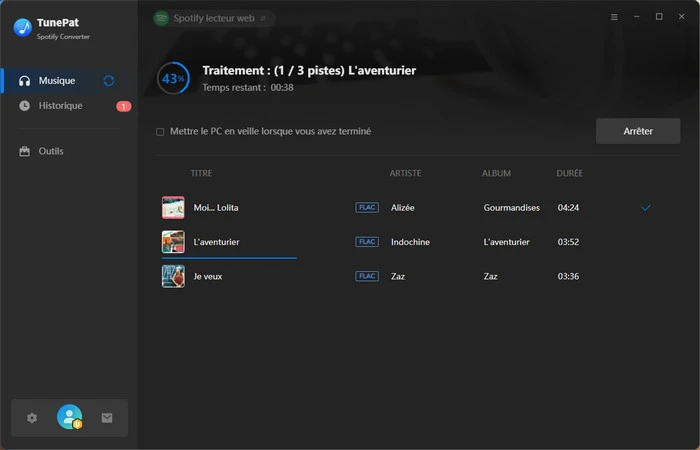Click the blue progress bar under L'aventurier
Screen dimensions: 700x450
tap(229, 258)
